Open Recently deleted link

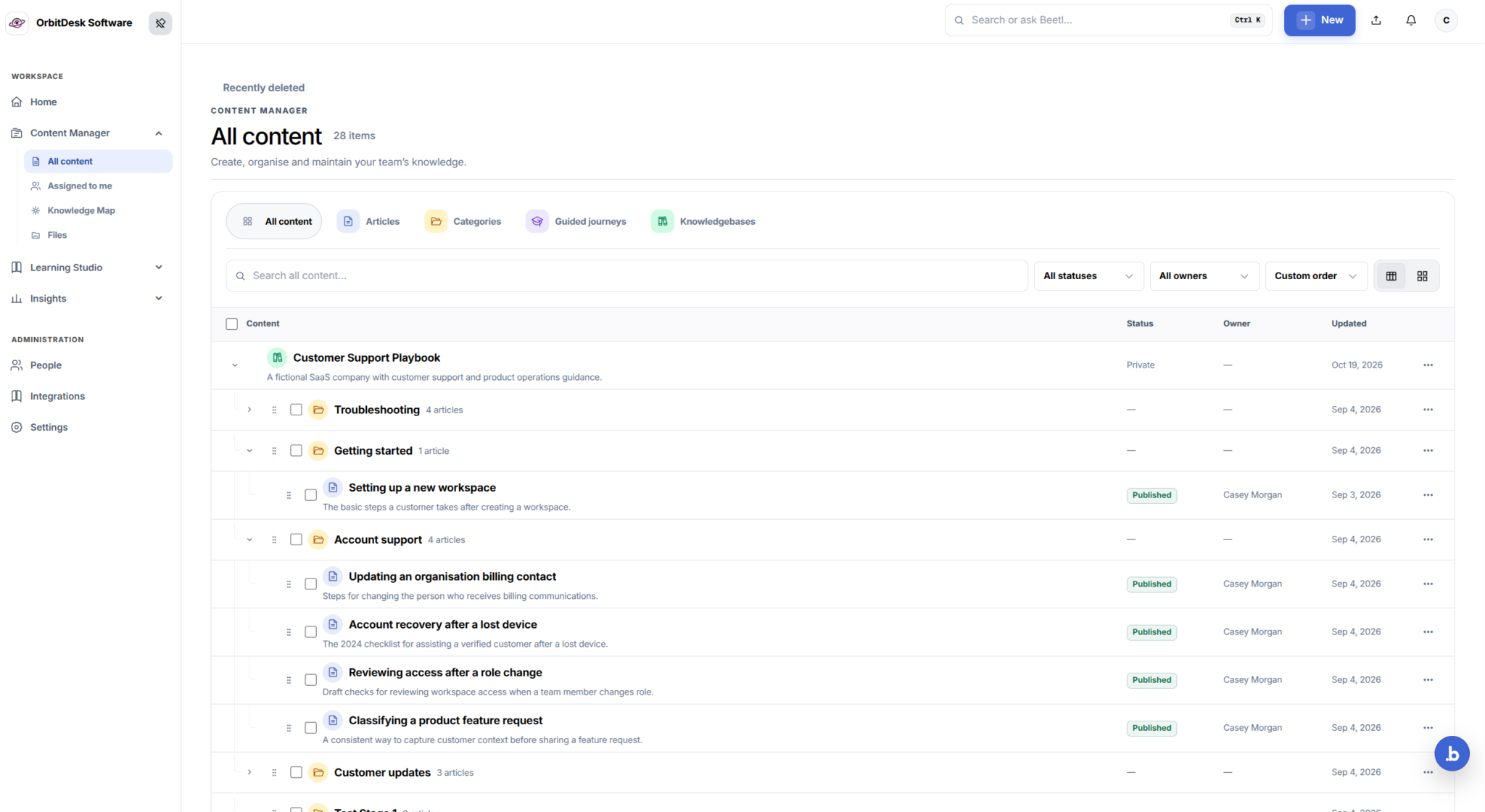pyautogui.click(x=263, y=88)
